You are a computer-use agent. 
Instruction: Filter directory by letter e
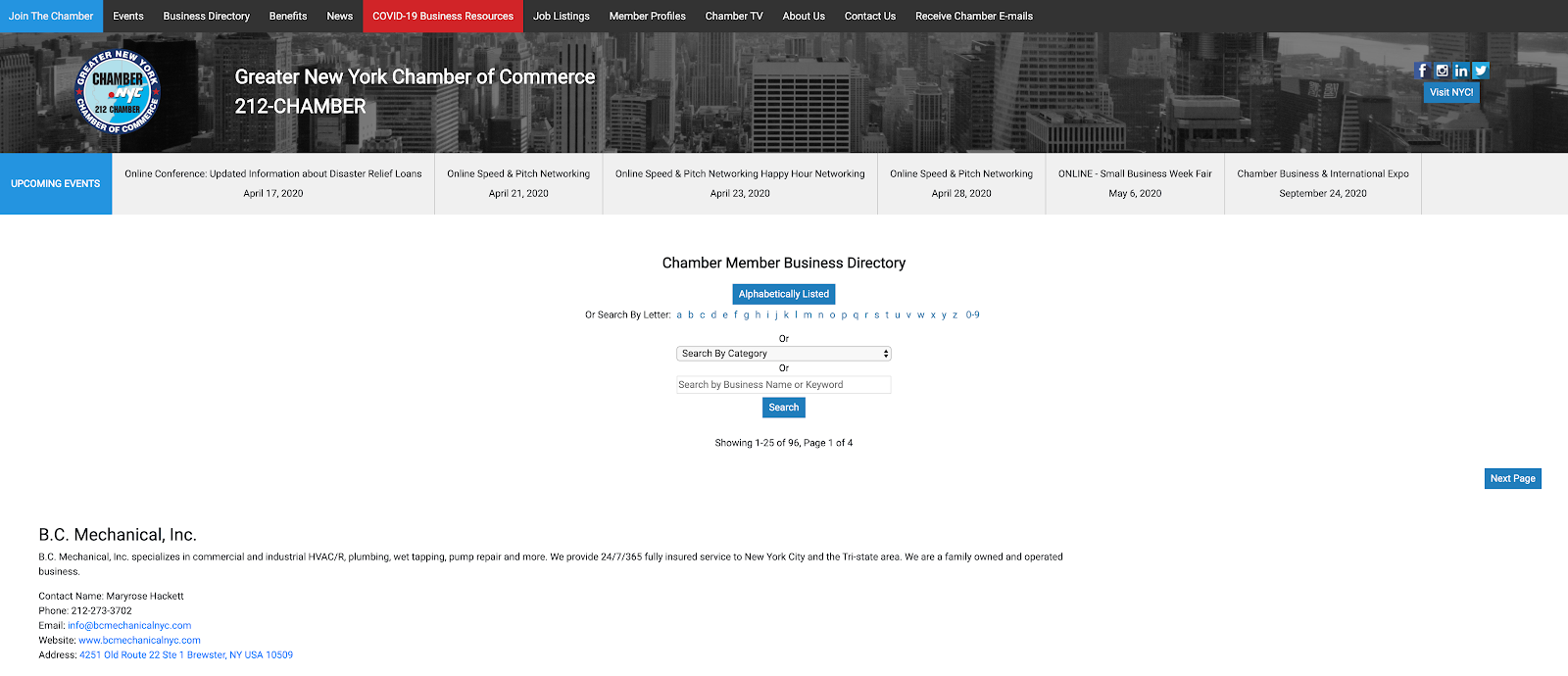725,315
